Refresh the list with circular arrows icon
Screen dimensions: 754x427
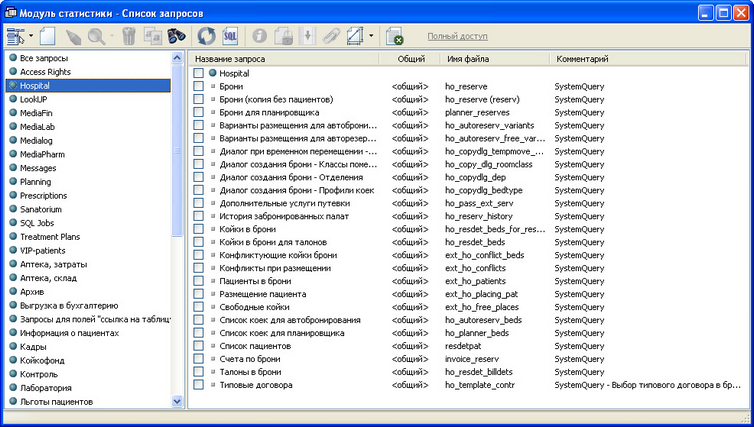click(x=207, y=36)
